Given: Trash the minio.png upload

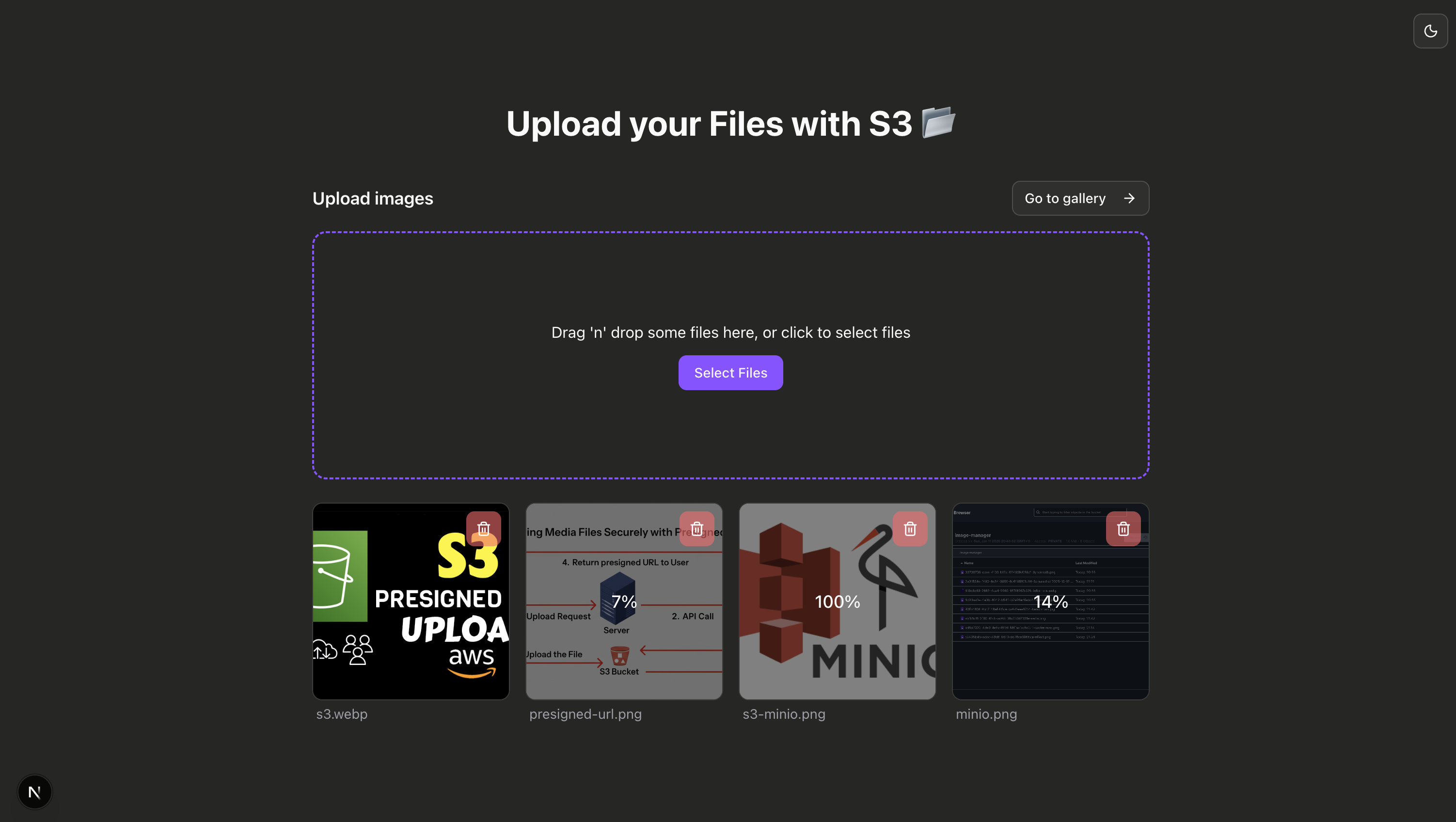Looking at the screenshot, I should [1123, 529].
